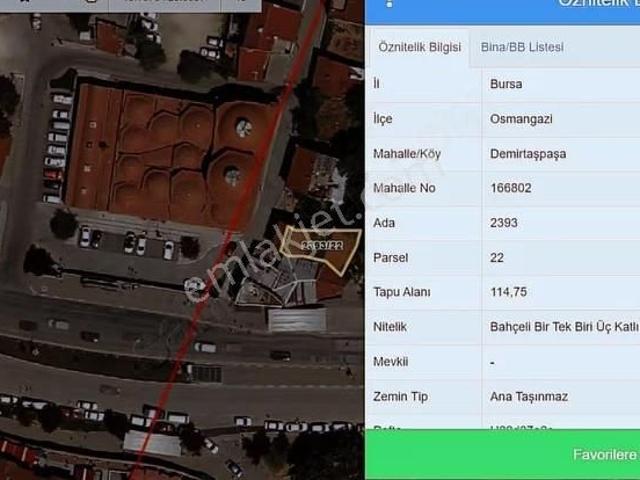Screen dimensions: 640x480
Task: Click the Bursa value in İl row
Action: (x=505, y=85)
